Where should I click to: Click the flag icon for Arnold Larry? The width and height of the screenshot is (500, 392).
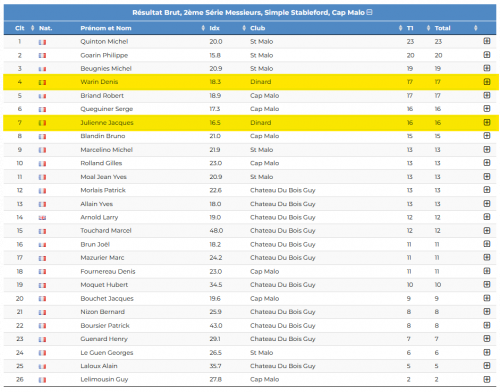(x=42, y=218)
